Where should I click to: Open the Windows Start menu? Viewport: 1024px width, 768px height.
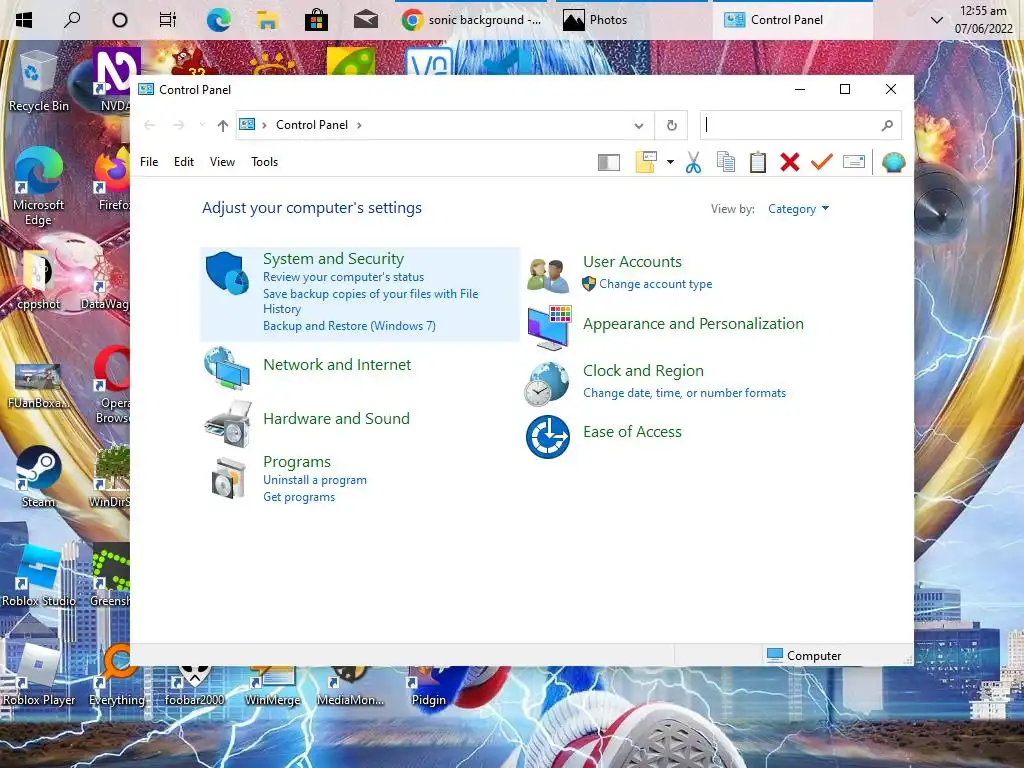(24, 20)
